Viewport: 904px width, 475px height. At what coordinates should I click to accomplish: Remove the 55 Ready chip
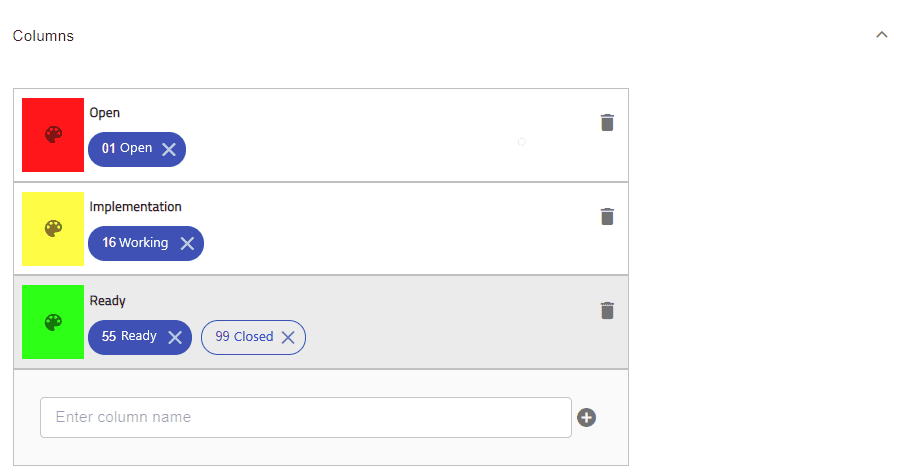point(175,337)
